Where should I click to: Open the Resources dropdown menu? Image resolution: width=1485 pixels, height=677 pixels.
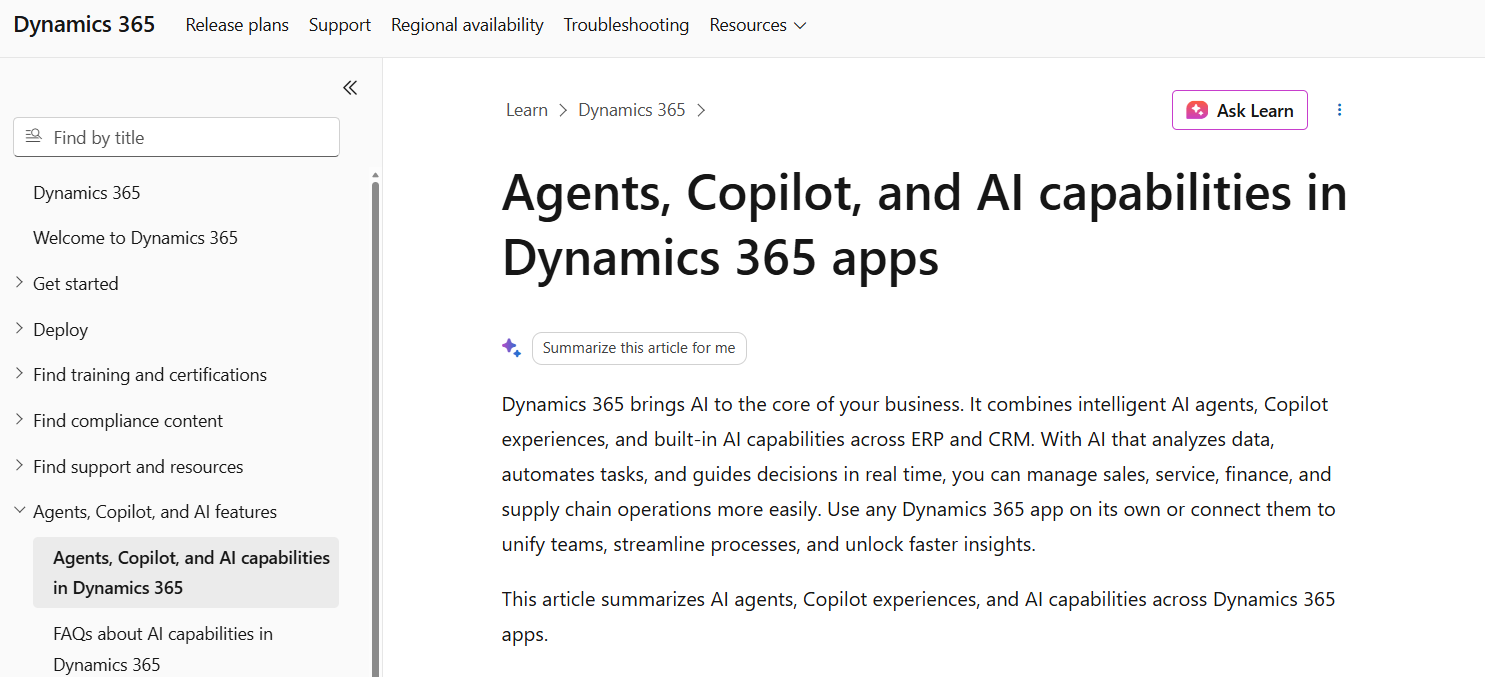[x=758, y=25]
